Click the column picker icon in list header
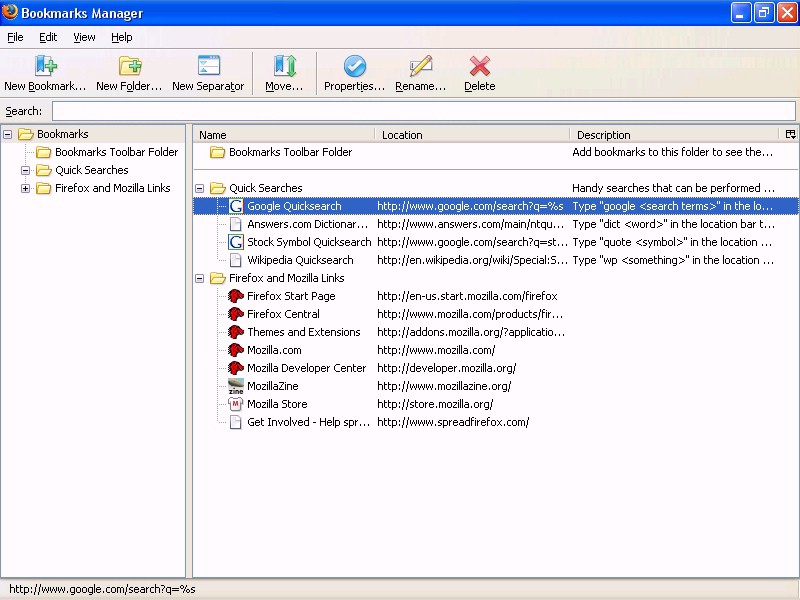The height and width of the screenshot is (600, 800). coord(790,134)
